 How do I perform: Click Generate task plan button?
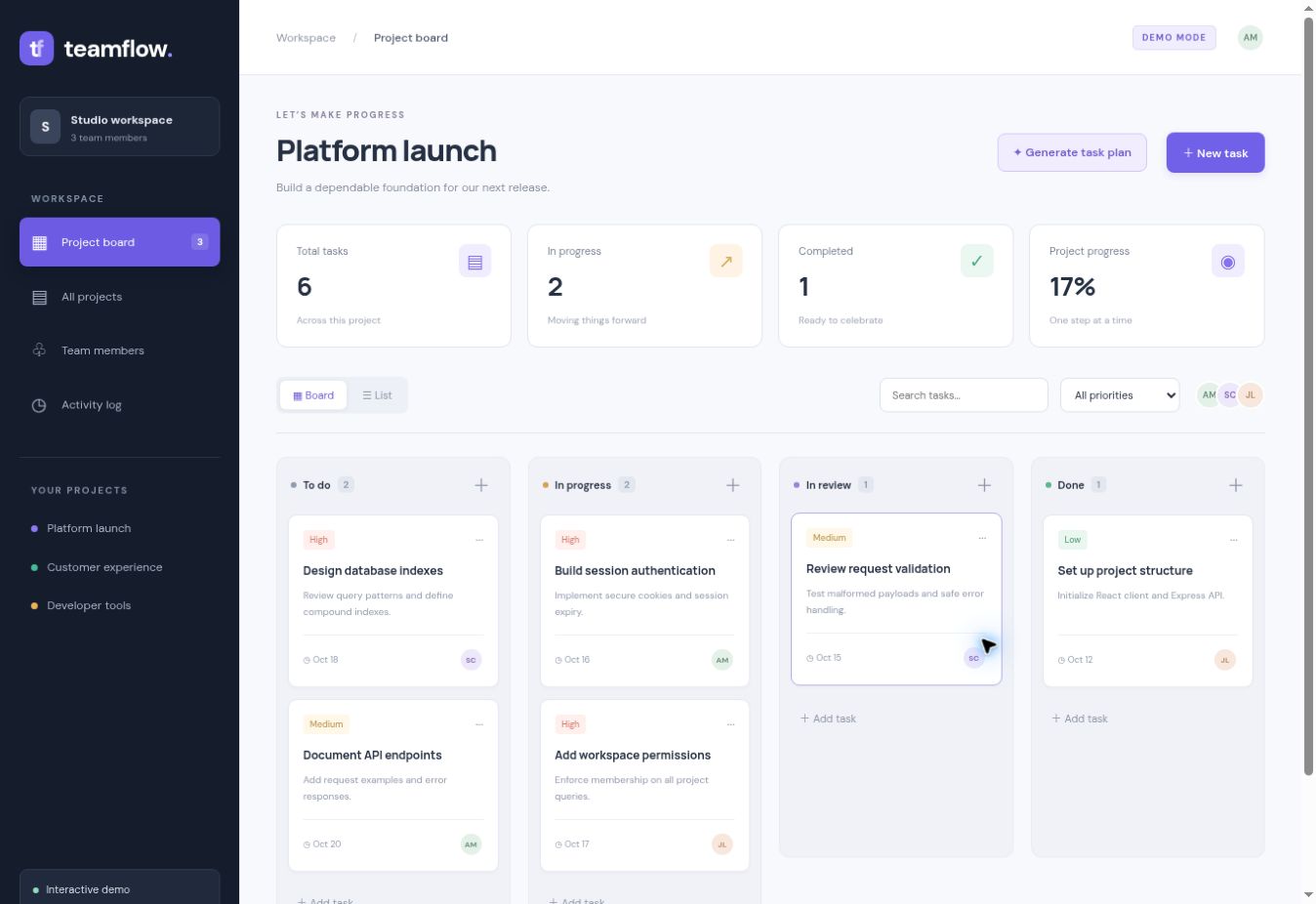coord(1072,152)
